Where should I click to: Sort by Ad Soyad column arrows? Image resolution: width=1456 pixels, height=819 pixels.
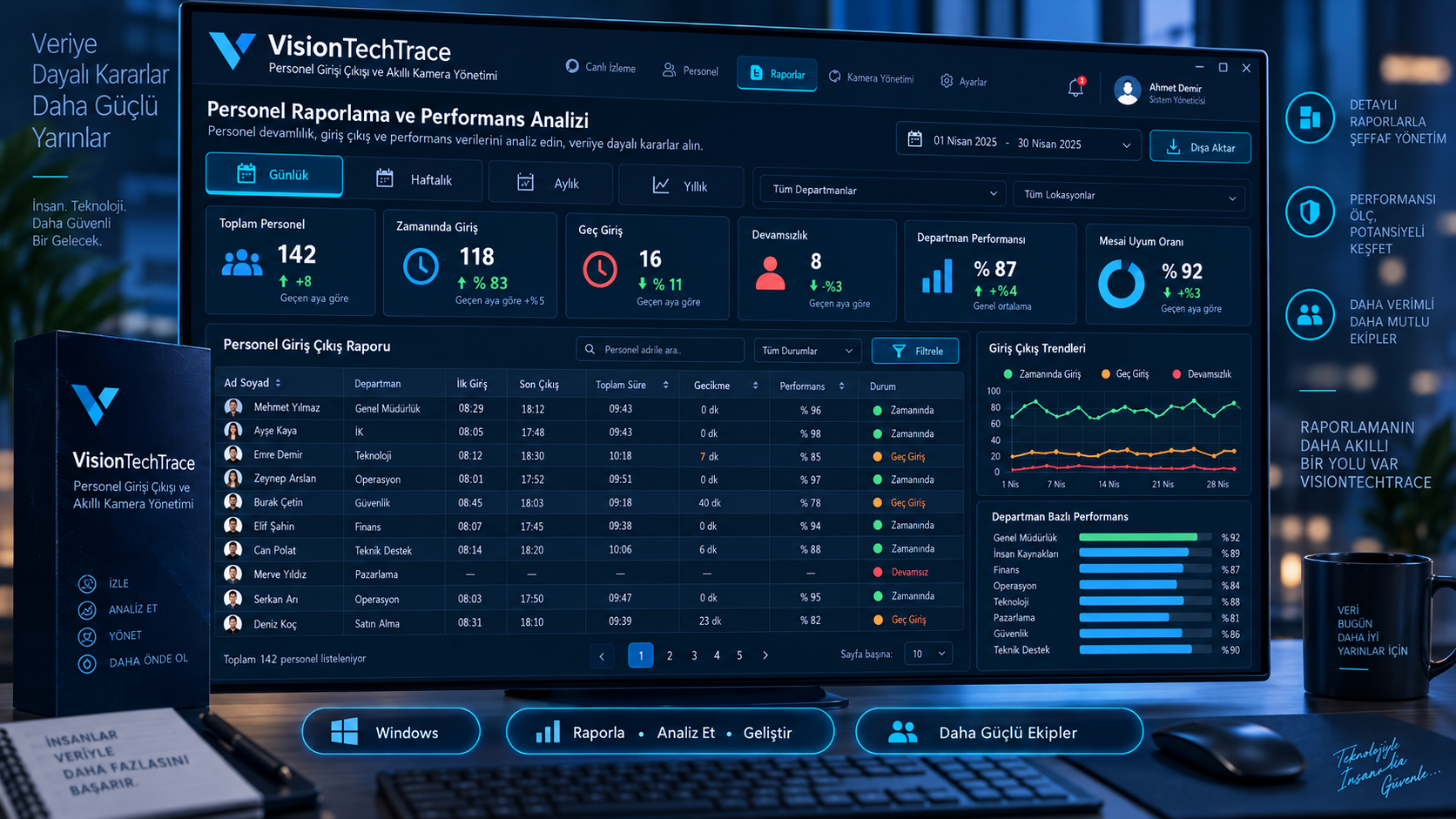pos(278,383)
